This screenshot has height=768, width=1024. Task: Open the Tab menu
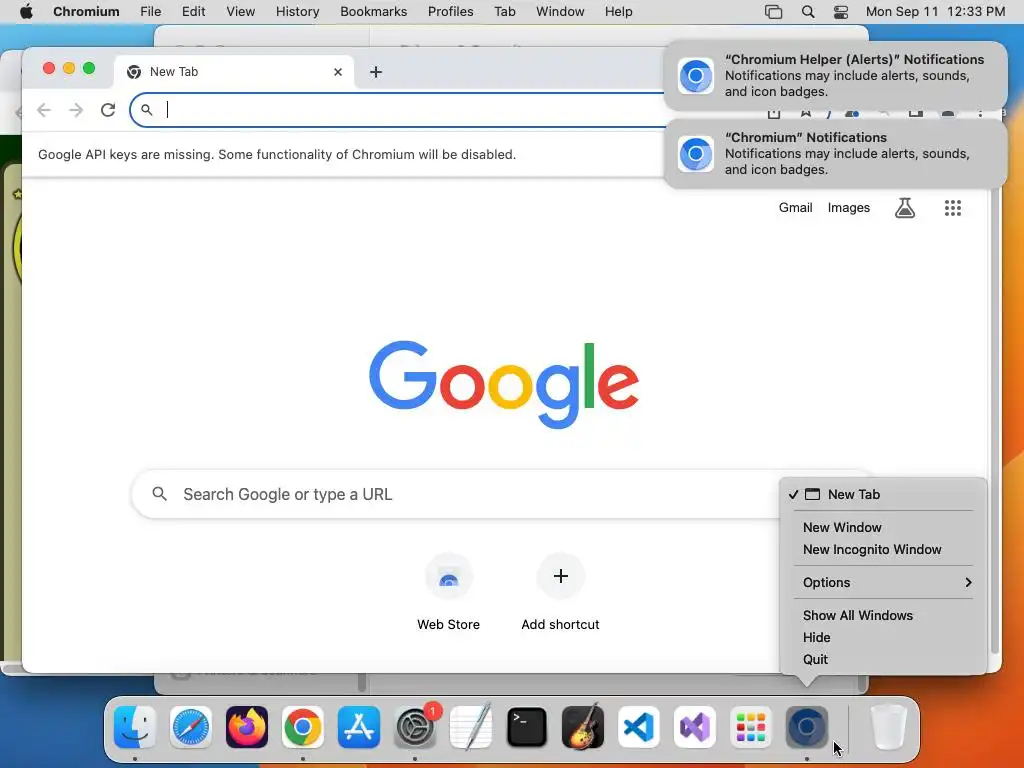[x=504, y=12]
